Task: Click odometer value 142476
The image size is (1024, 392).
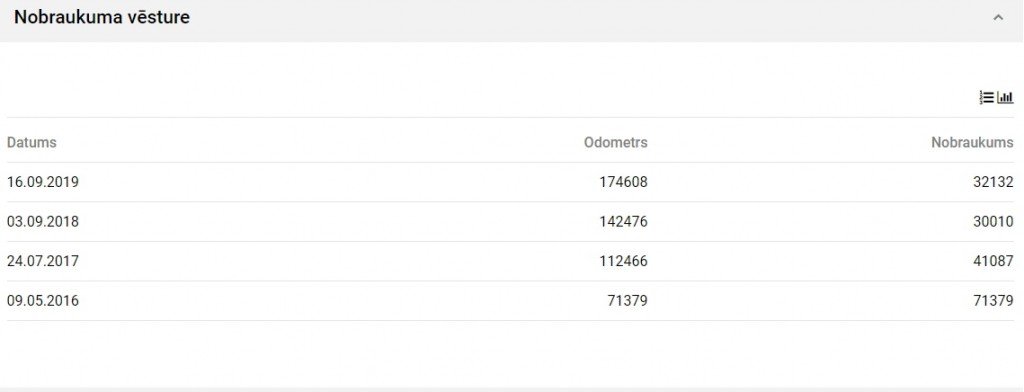Action: pos(624,222)
